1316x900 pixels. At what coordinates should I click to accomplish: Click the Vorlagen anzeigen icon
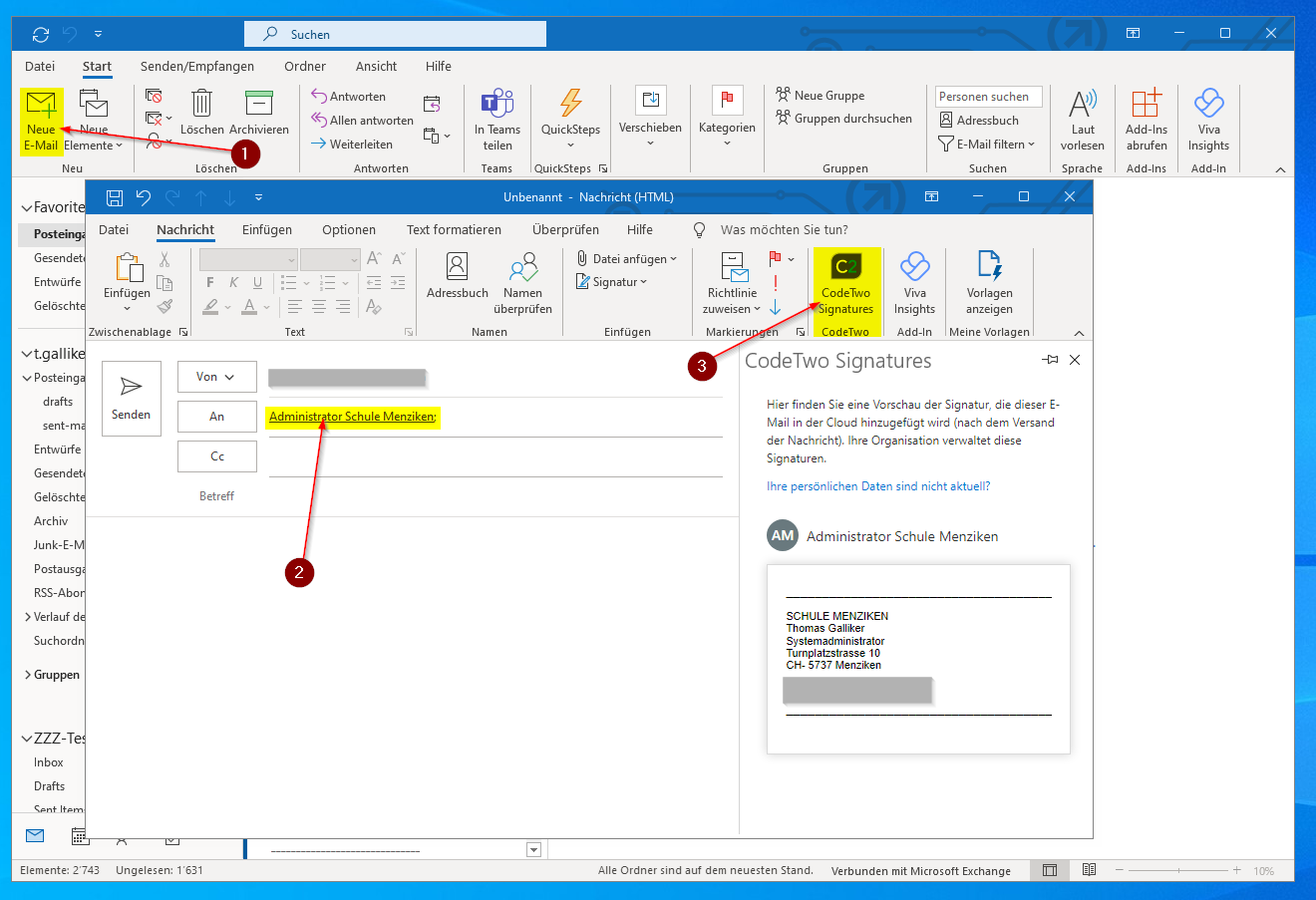tap(989, 266)
